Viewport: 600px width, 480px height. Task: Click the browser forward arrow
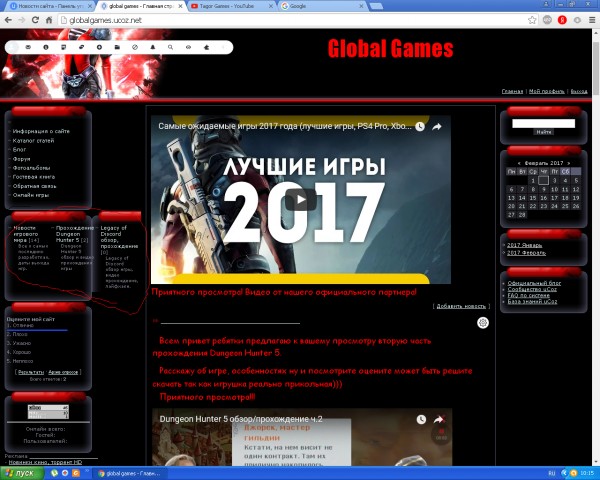[x=21, y=20]
